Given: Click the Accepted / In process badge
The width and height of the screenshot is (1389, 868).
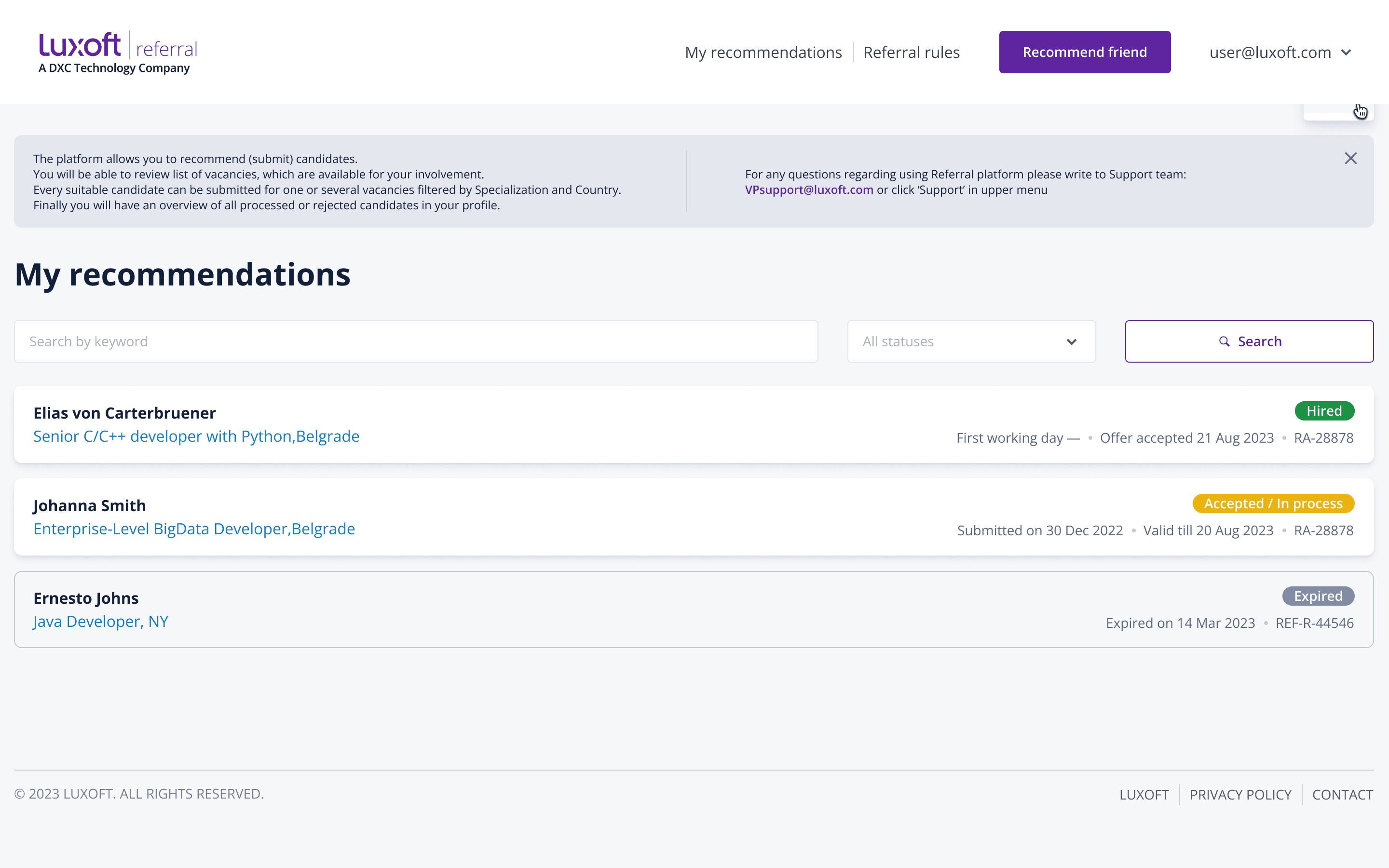Looking at the screenshot, I should 1272,503.
